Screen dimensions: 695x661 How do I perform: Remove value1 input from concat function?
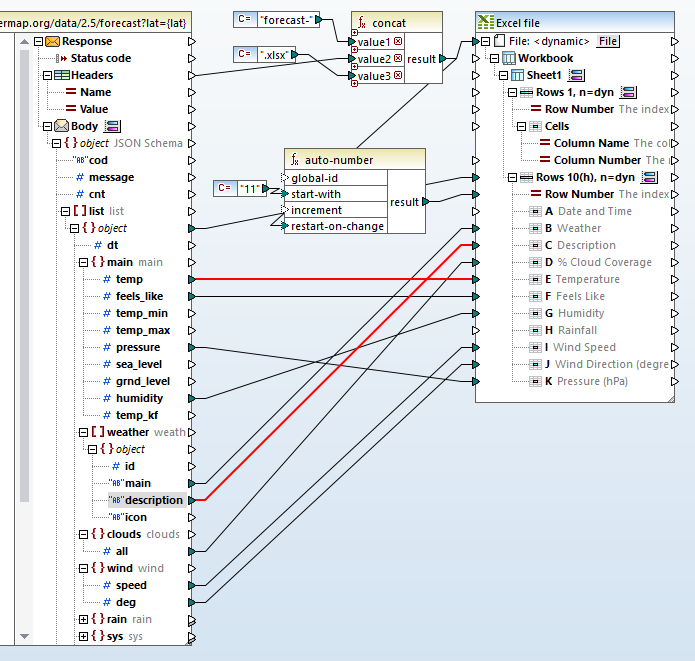[398, 42]
